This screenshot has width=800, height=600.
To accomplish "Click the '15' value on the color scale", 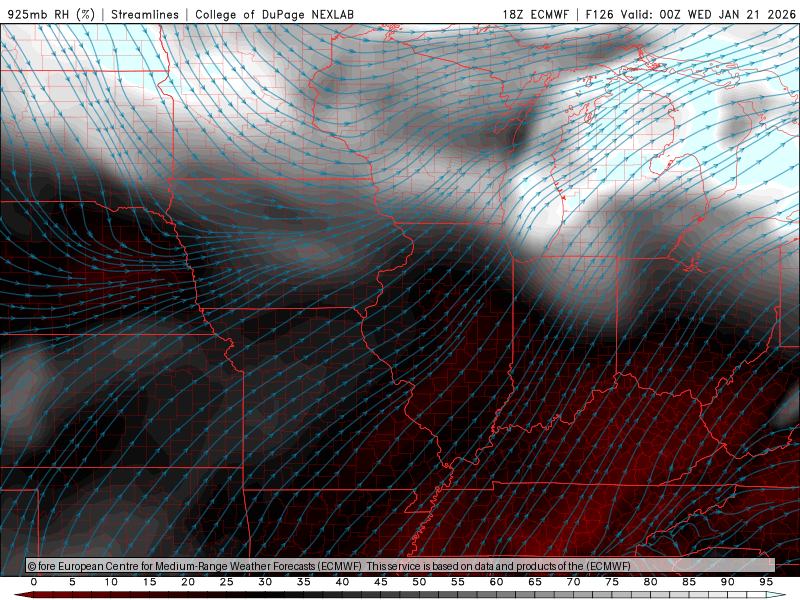I will pyautogui.click(x=149, y=582).
